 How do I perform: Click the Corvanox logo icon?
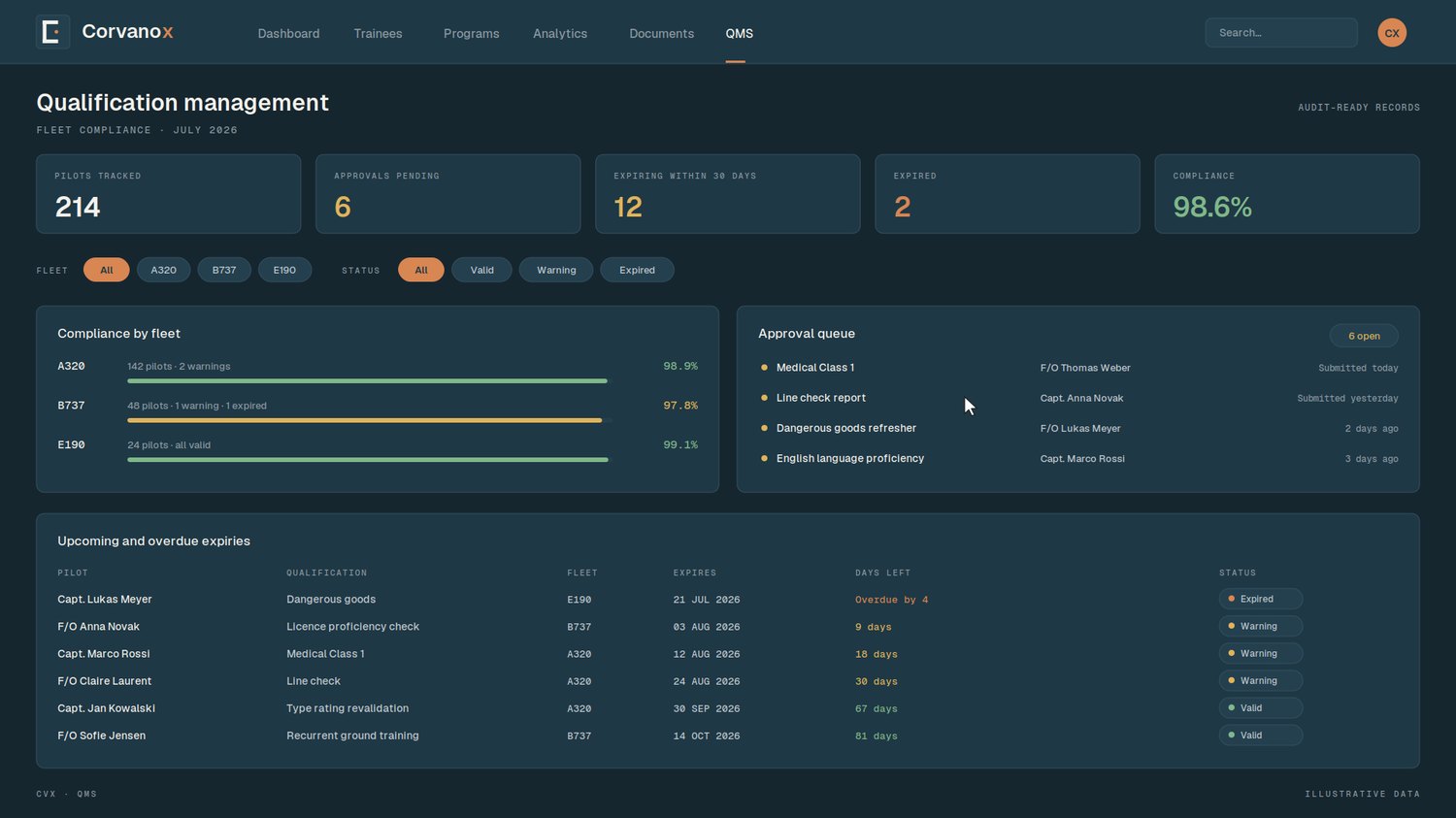pyautogui.click(x=52, y=32)
